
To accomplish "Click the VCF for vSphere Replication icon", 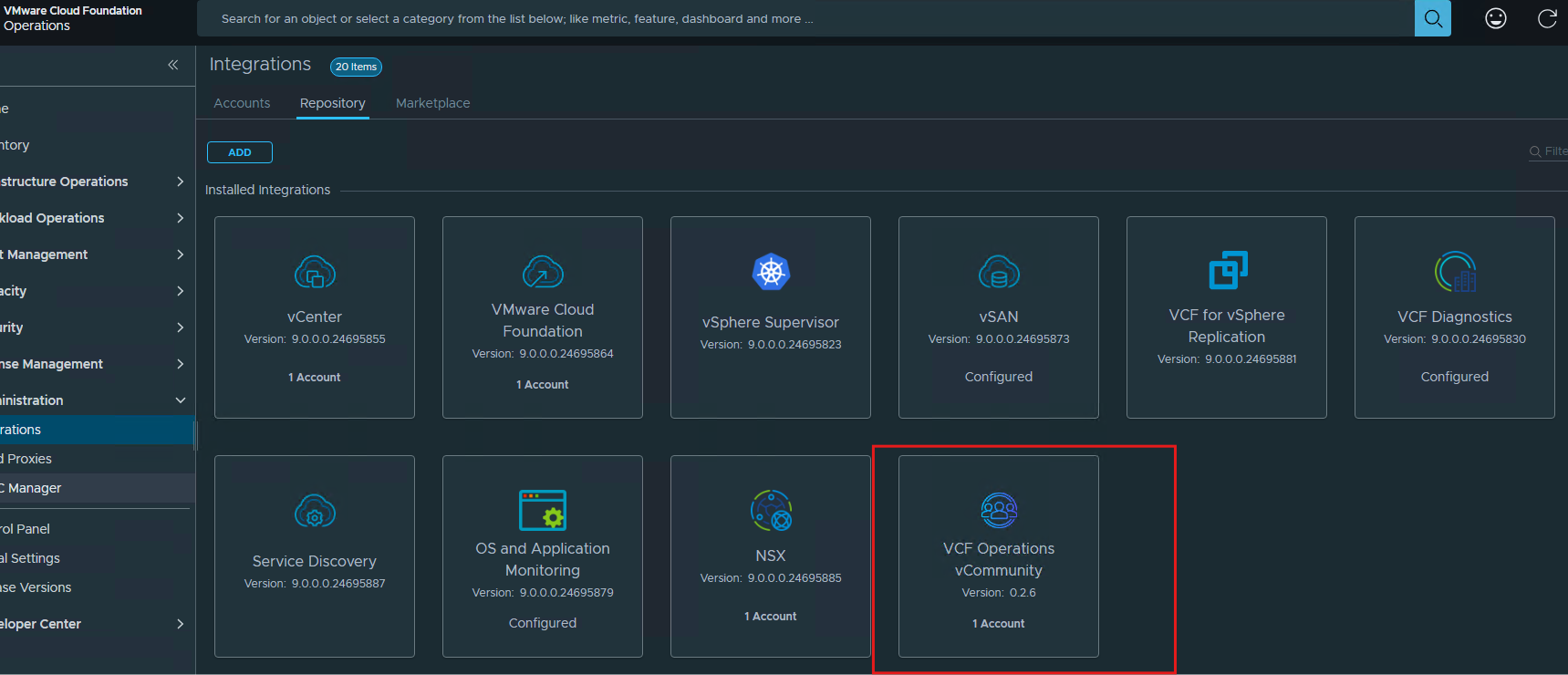I will coord(1227,271).
